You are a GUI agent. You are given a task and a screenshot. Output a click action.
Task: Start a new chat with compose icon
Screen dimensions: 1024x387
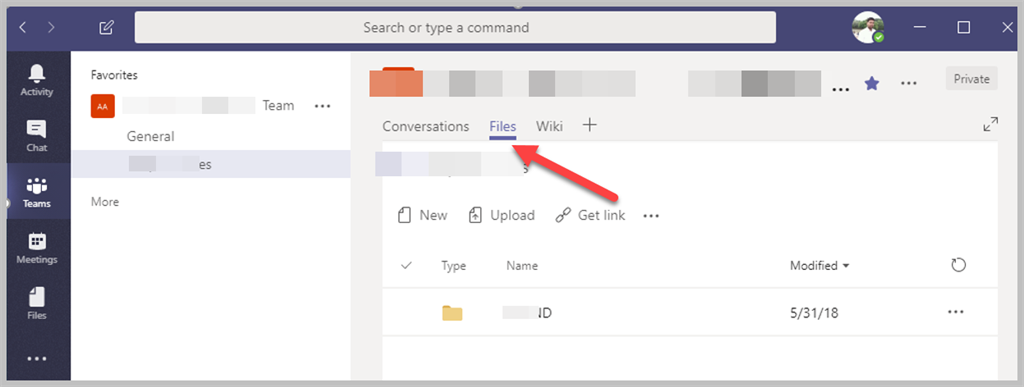pos(106,27)
